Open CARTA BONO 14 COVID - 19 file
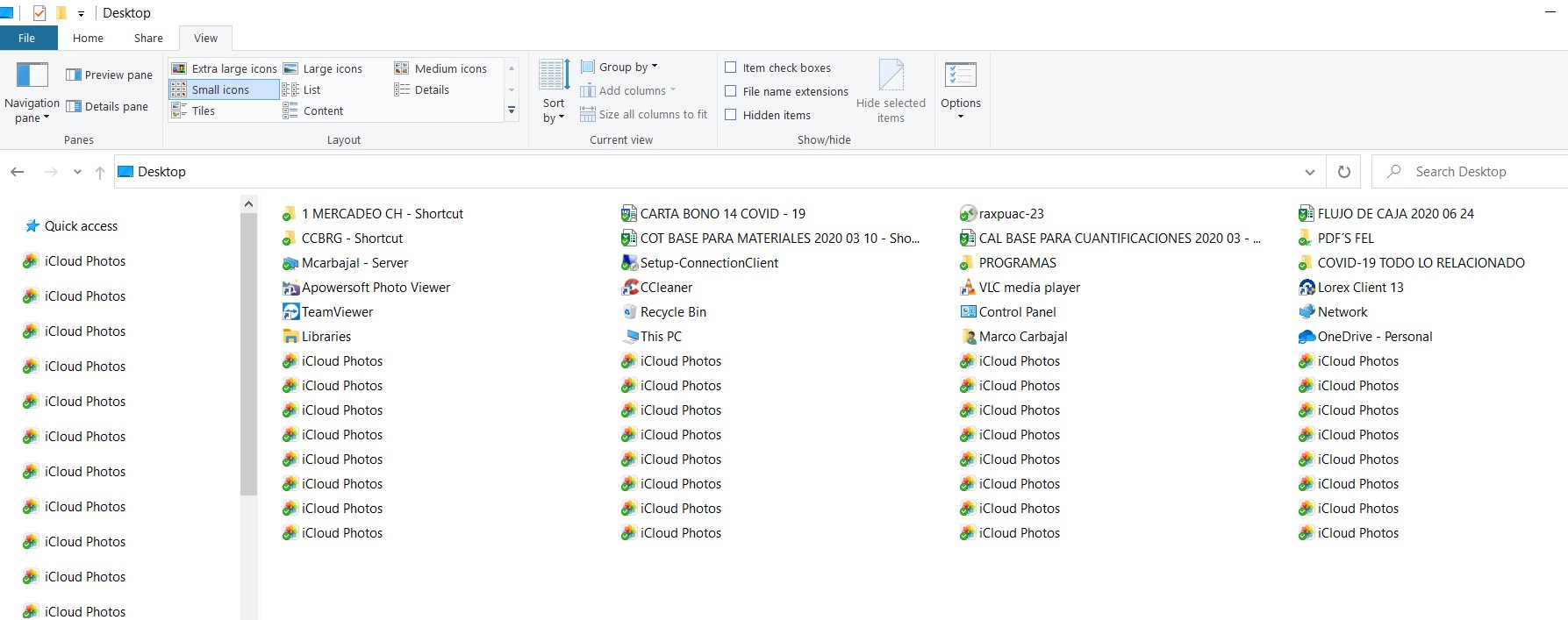1568x620 pixels. [x=712, y=213]
